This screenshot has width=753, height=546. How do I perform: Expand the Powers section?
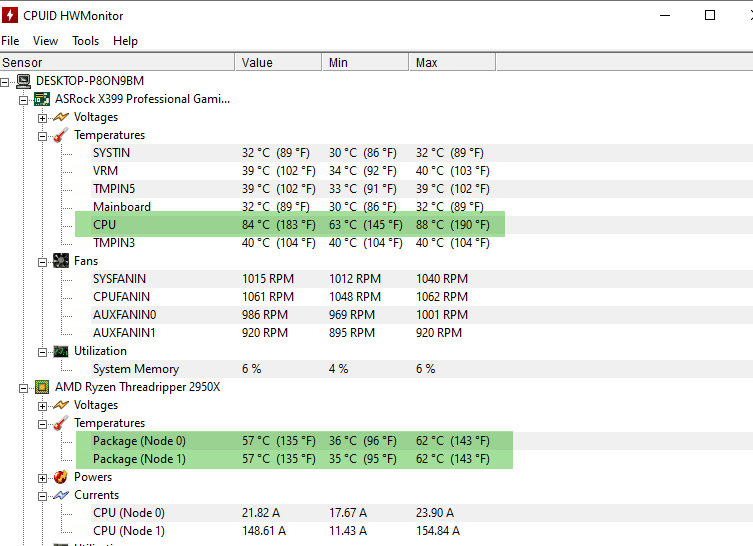[43, 478]
